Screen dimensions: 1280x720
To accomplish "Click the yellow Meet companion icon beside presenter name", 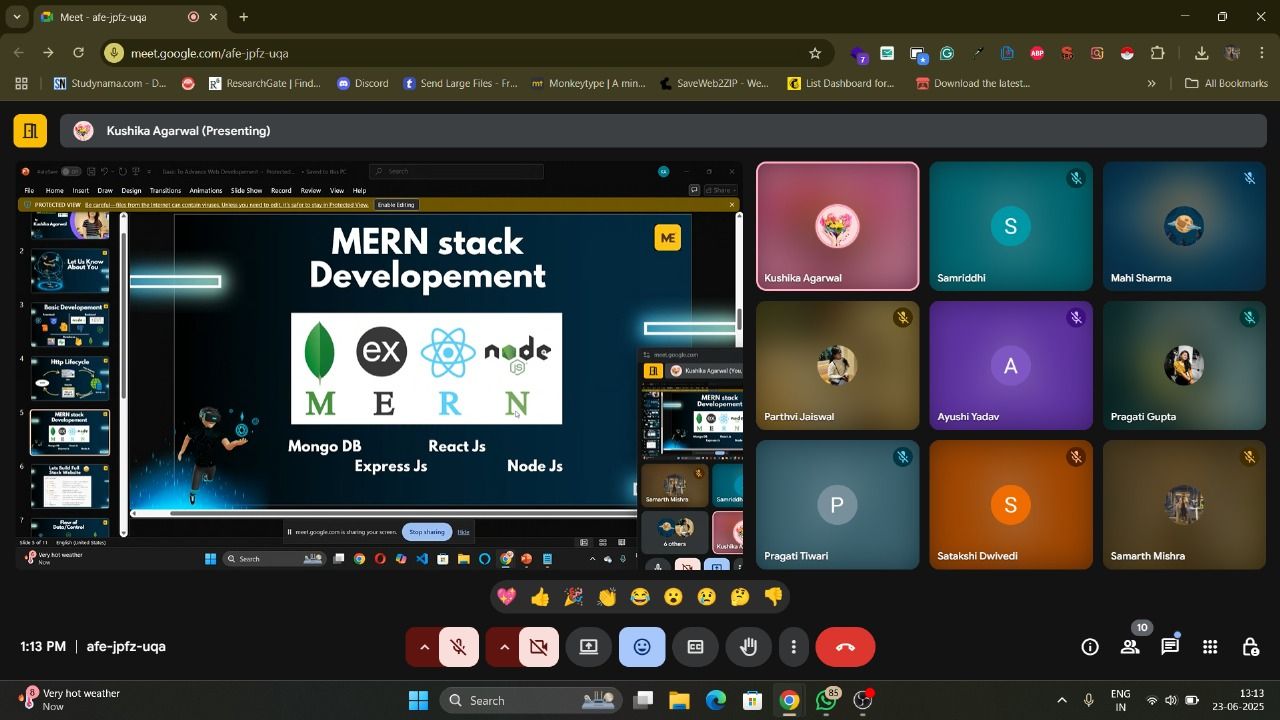I will [x=30, y=131].
